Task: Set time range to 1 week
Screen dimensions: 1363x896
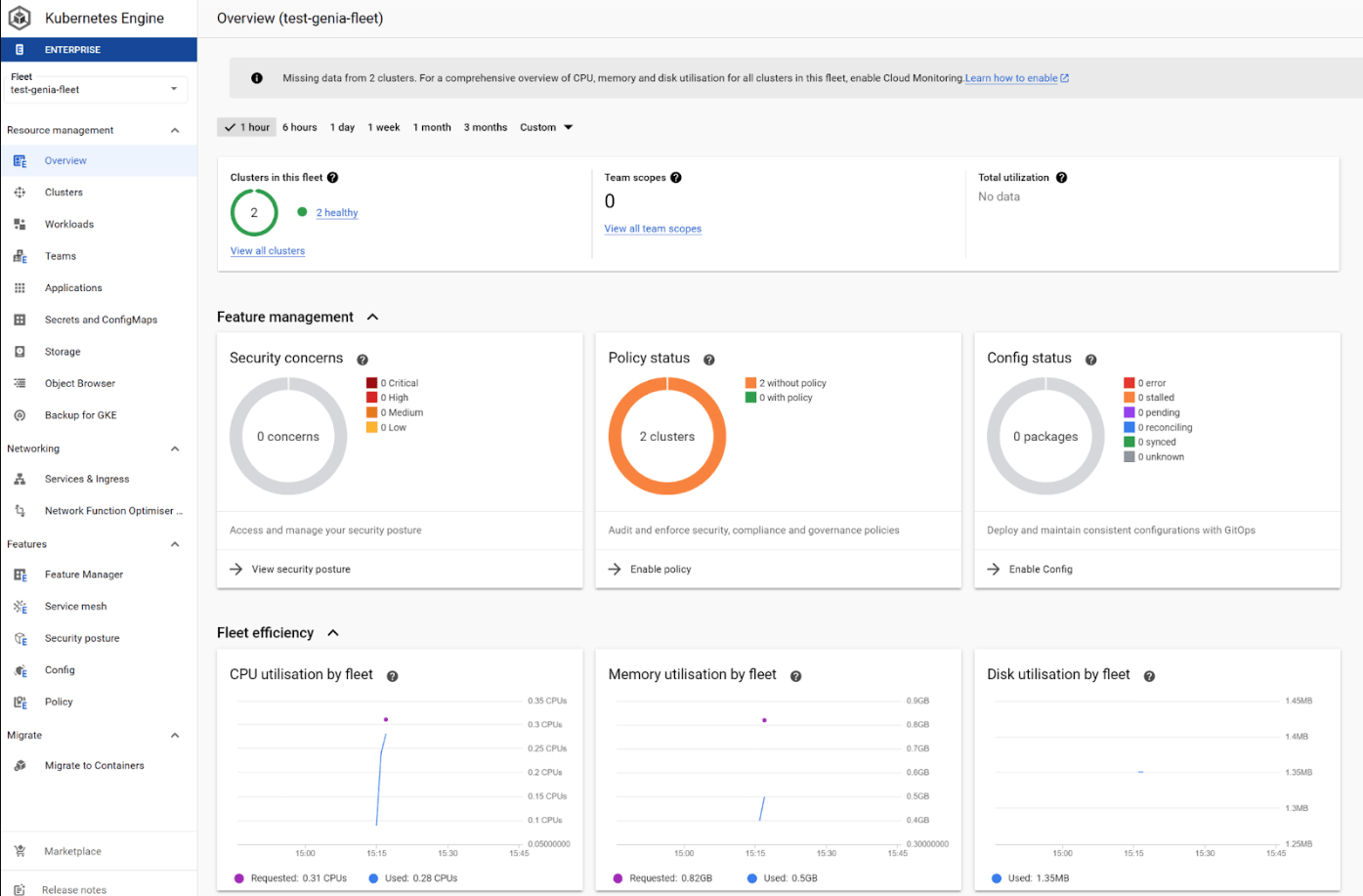Action: [383, 127]
